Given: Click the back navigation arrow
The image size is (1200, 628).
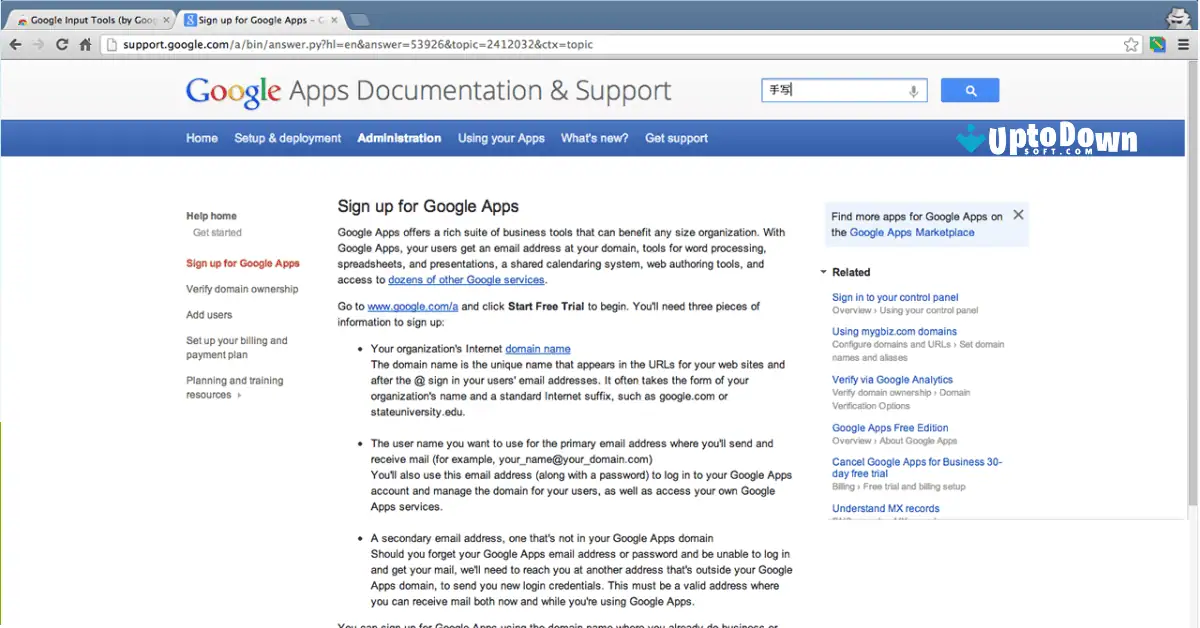Looking at the screenshot, I should point(15,44).
